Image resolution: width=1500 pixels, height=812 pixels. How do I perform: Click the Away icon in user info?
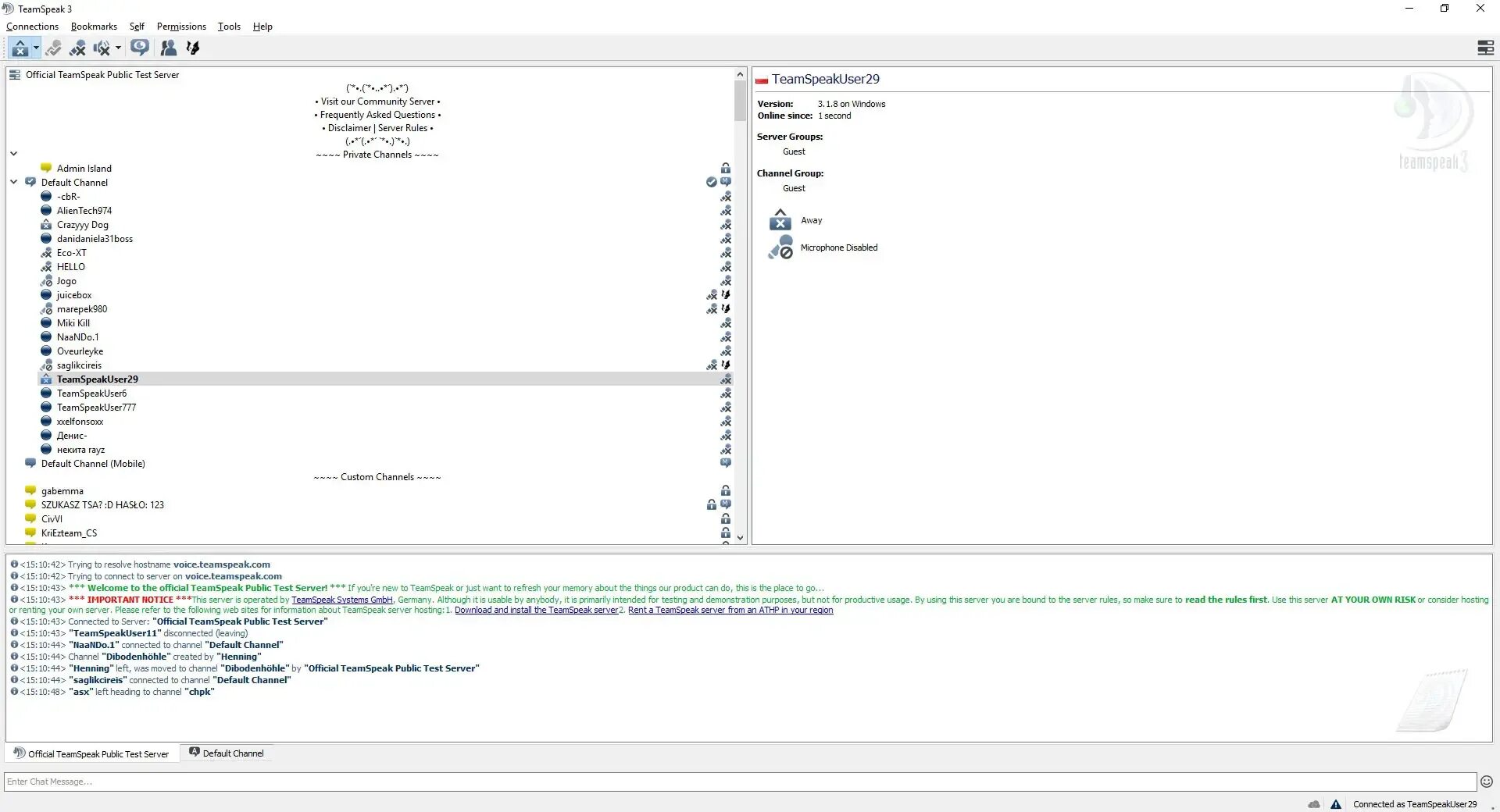780,219
